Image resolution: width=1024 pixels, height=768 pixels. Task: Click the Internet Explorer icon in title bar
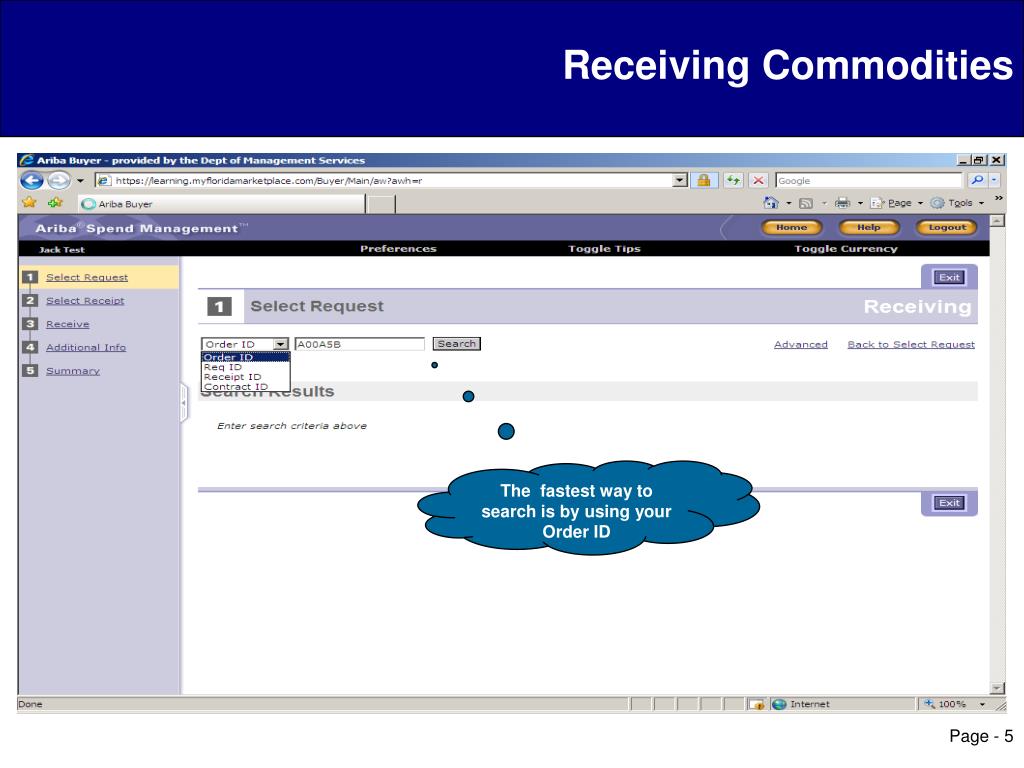click(26, 160)
